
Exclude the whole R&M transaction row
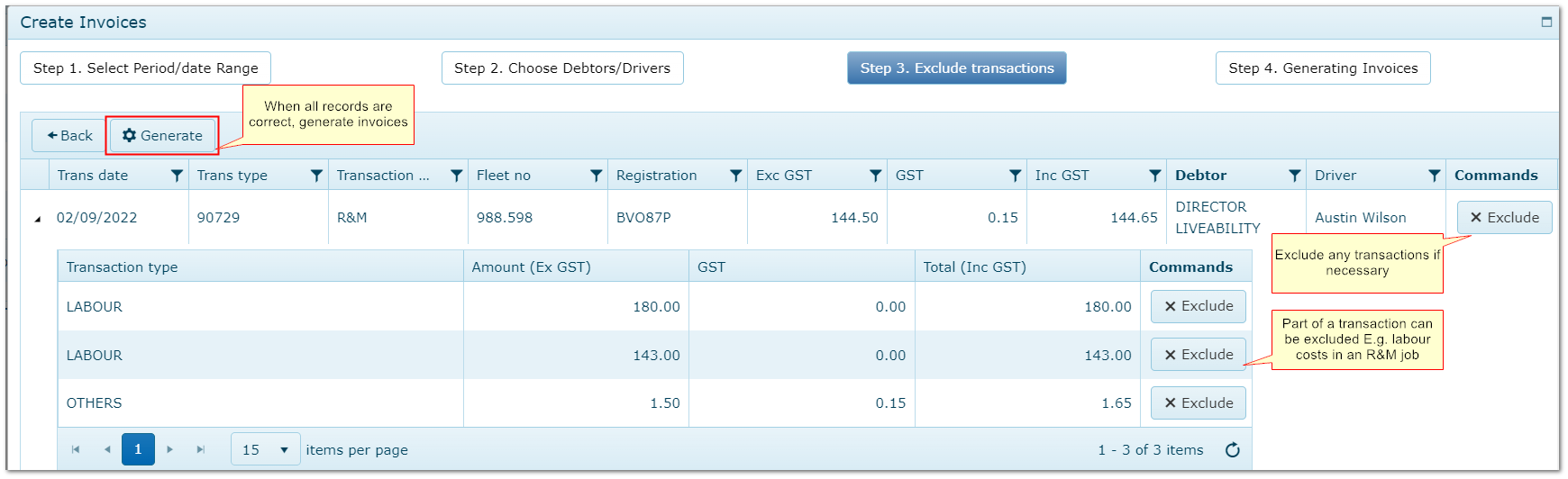[x=1503, y=218]
